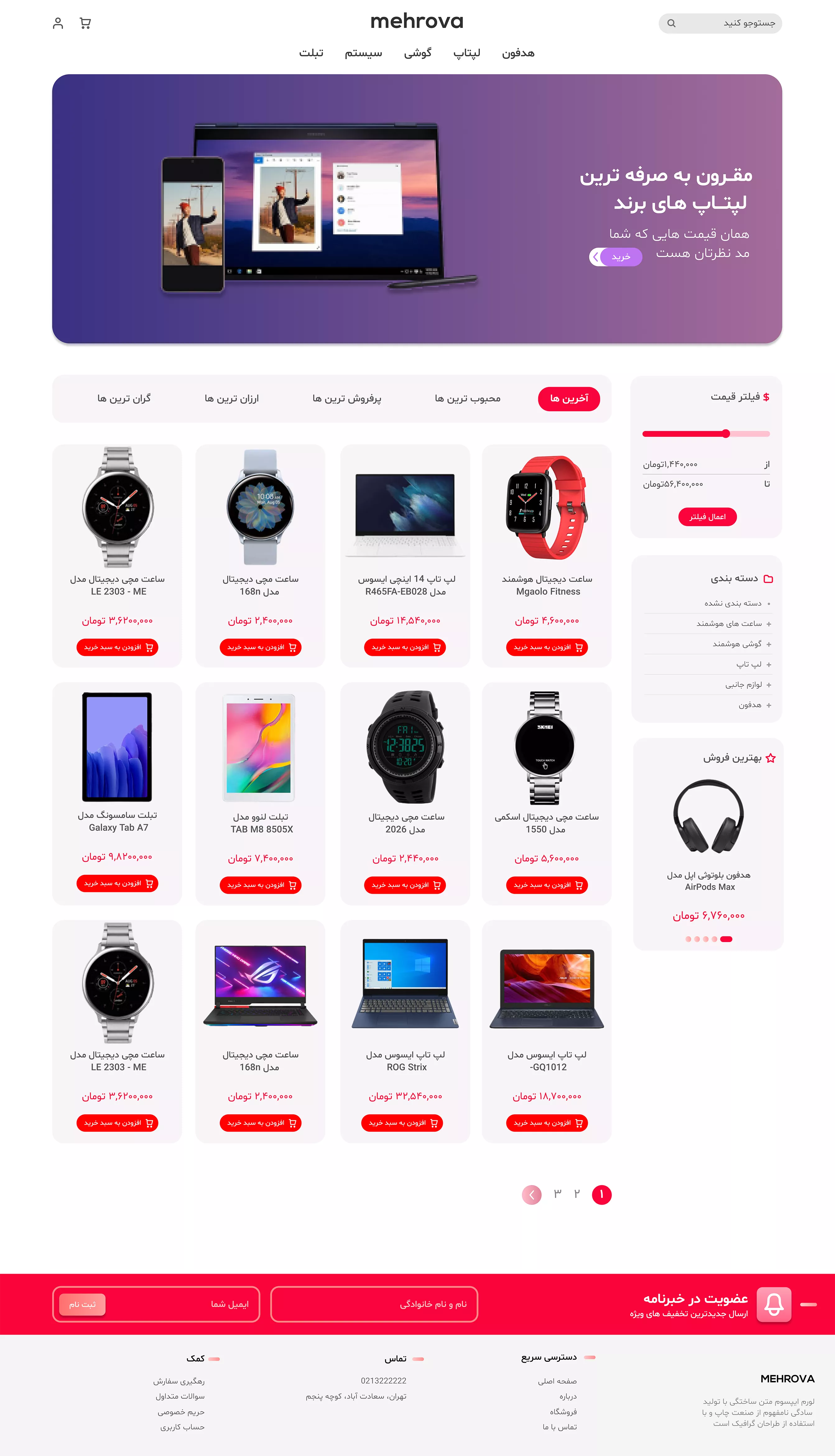Image resolution: width=835 pixels, height=1456 pixels.
Task: Open the user account icon
Action: (58, 23)
